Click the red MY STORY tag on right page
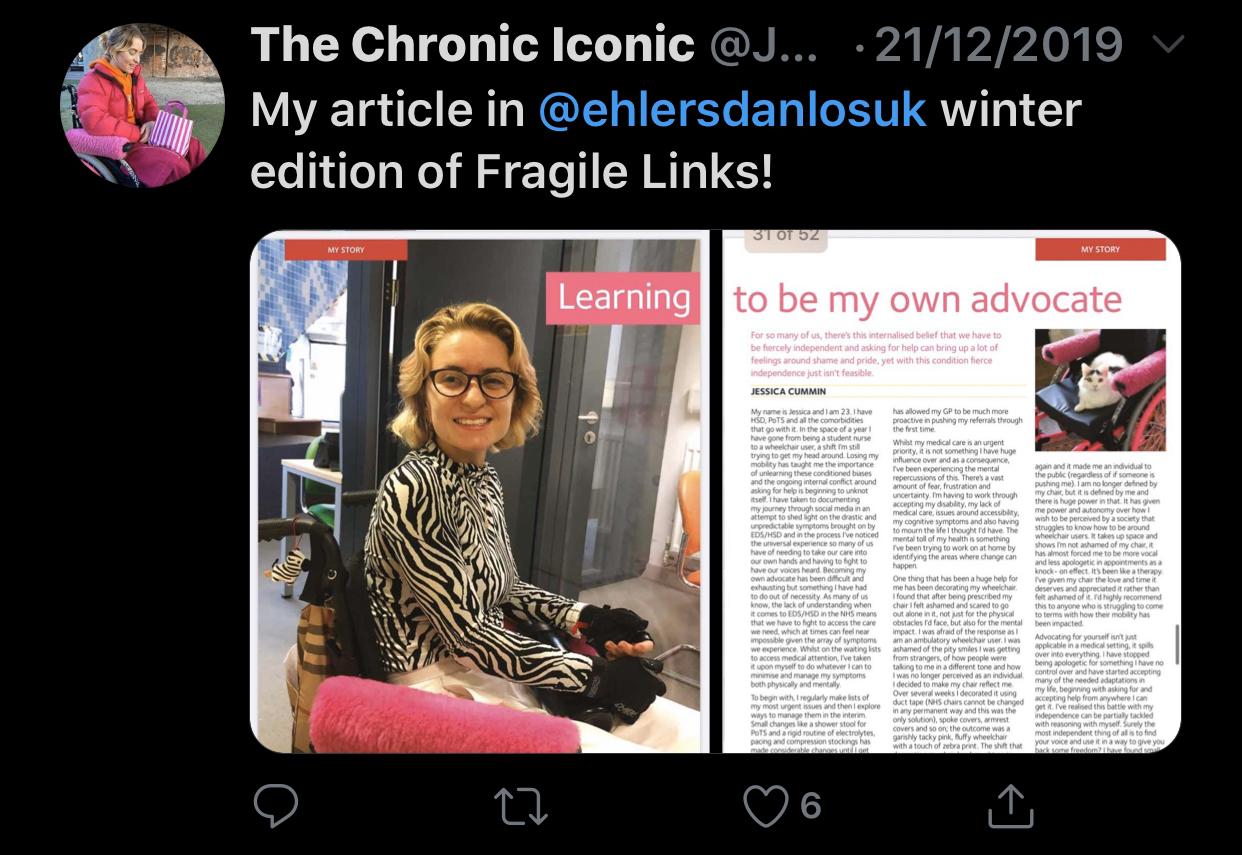This screenshot has width=1242, height=855. coord(1100,249)
